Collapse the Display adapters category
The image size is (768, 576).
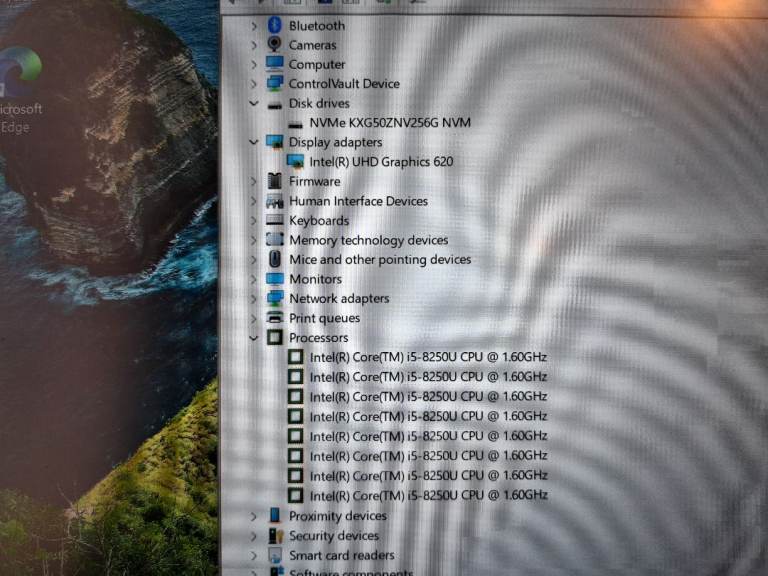[x=254, y=142]
